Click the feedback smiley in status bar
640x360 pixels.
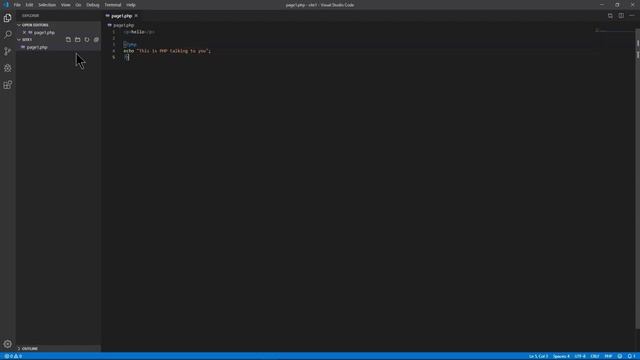pos(620,356)
